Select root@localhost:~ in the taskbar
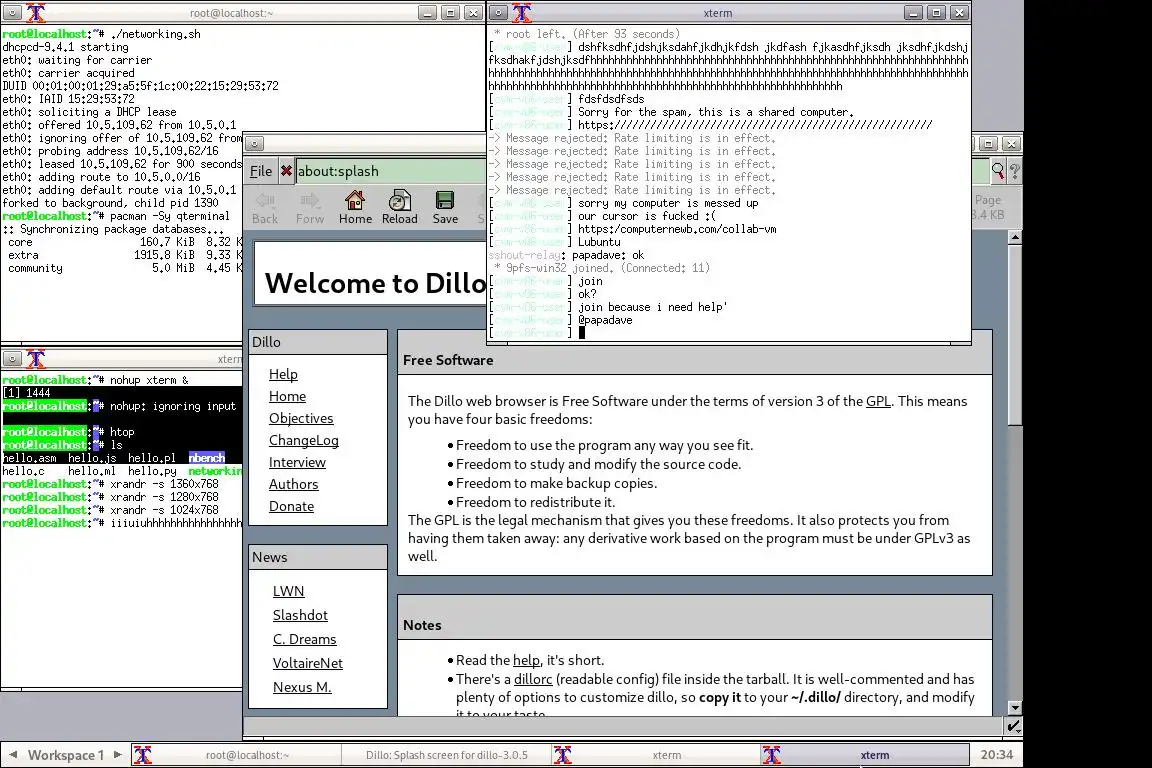The height and width of the screenshot is (768, 1152). (237, 755)
